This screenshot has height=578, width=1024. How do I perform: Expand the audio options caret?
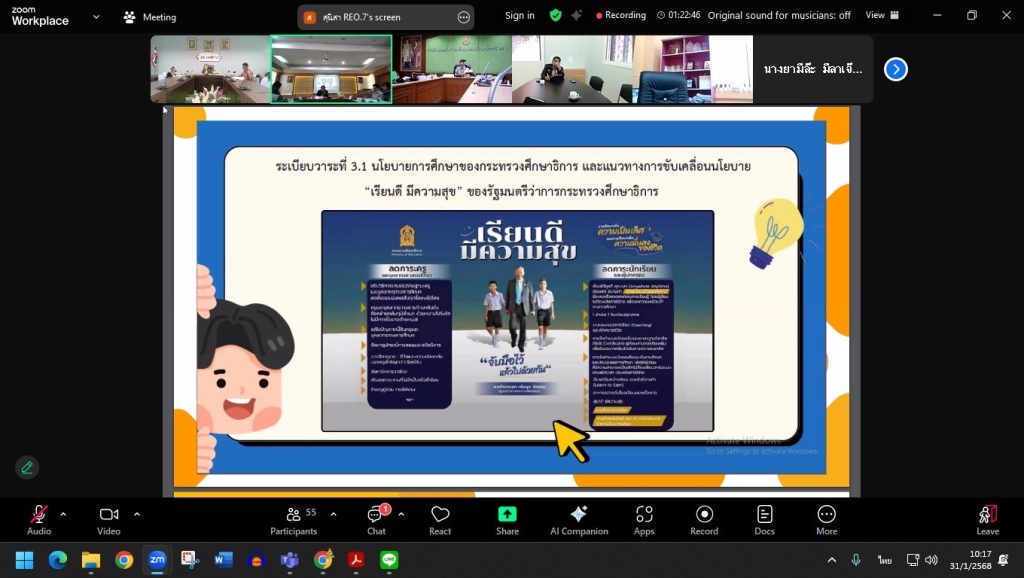click(x=63, y=515)
